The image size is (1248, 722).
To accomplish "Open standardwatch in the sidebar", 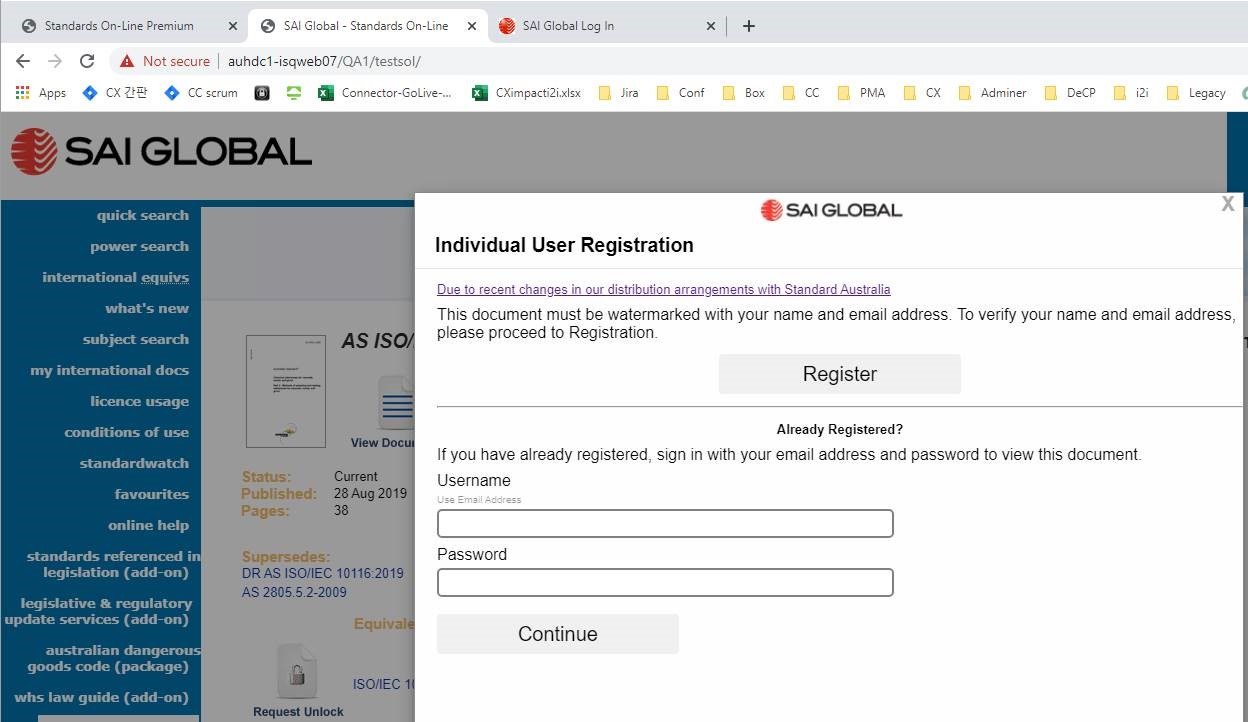I will tap(134, 464).
